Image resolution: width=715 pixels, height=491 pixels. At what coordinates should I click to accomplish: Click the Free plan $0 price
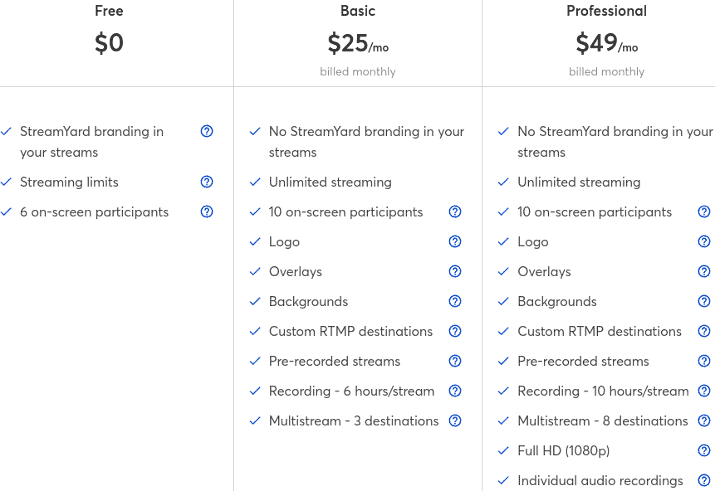[x=109, y=43]
